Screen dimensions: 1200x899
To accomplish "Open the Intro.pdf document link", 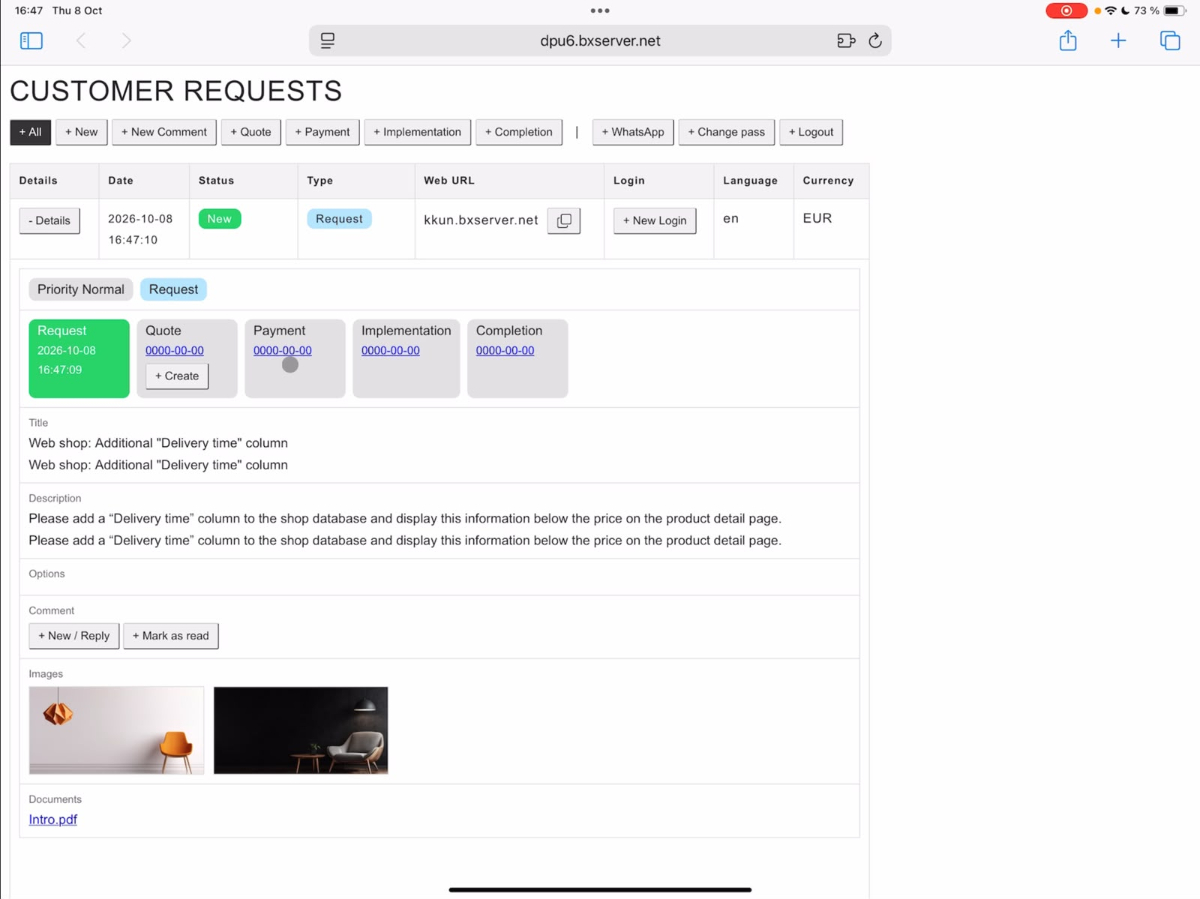I will pyautogui.click(x=53, y=820).
